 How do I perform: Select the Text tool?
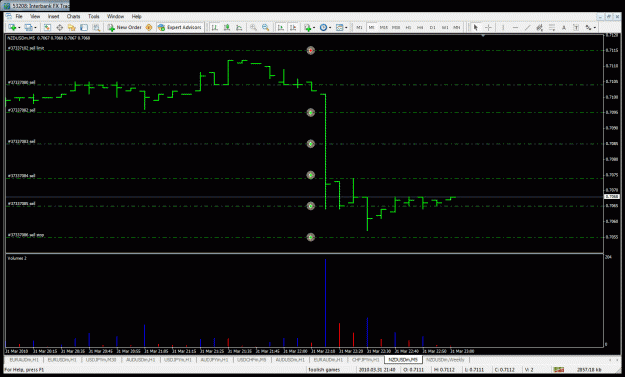564,27
